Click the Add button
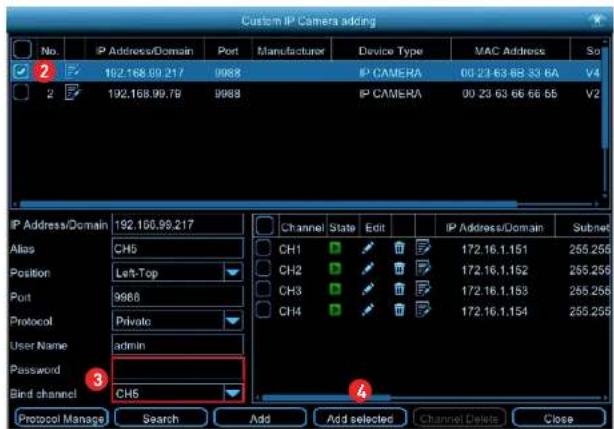Viewport: 614px width, 429px height. (260, 418)
